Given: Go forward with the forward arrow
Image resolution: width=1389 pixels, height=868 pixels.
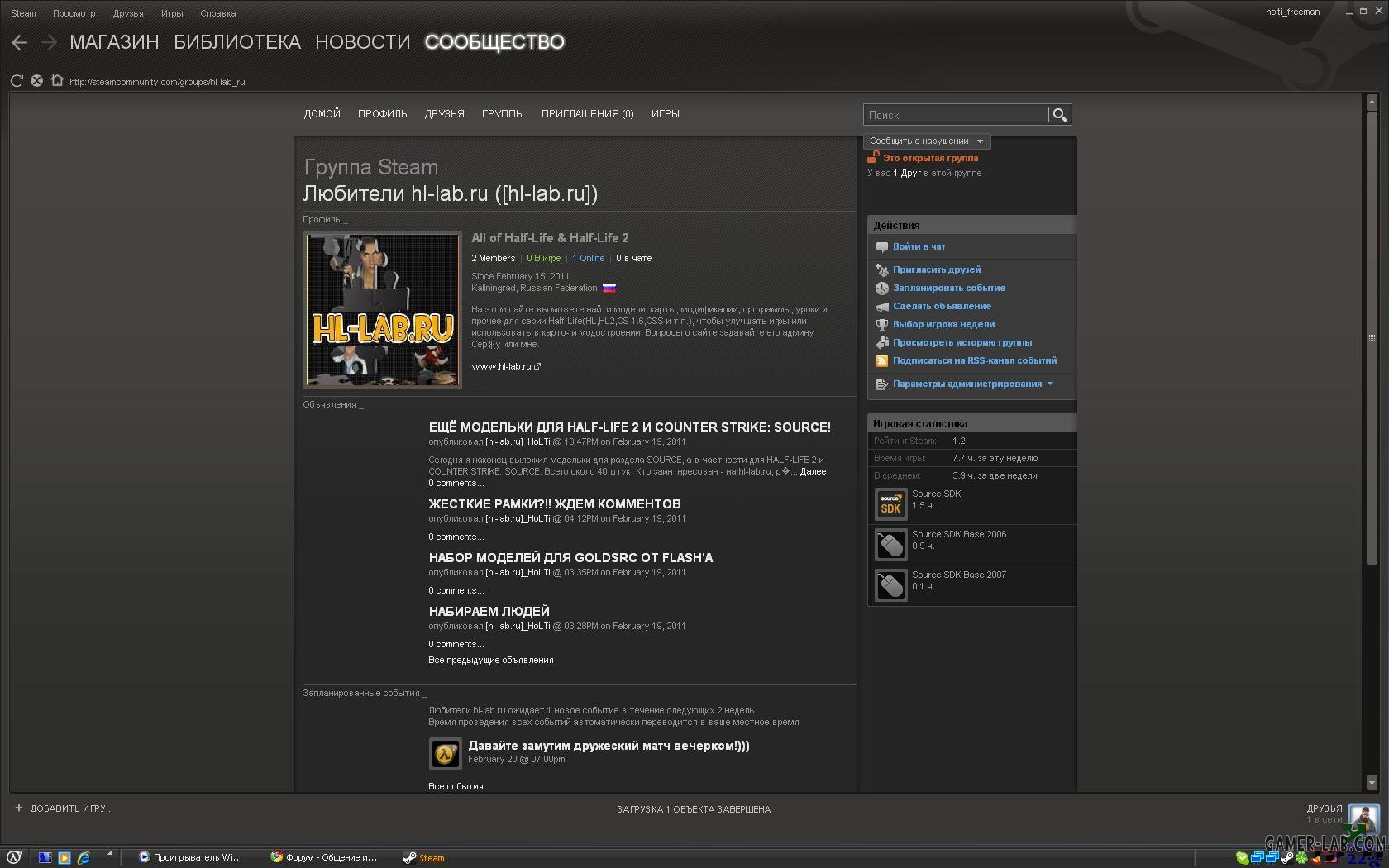Looking at the screenshot, I should pyautogui.click(x=49, y=42).
